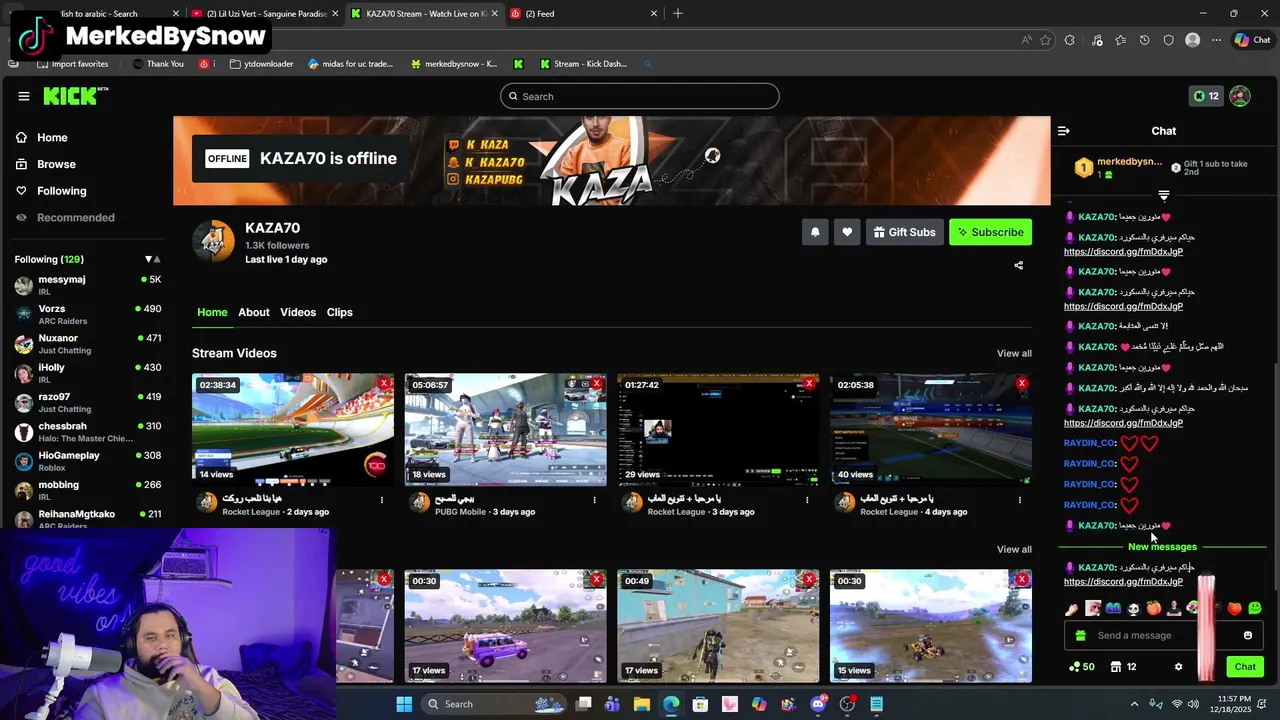Open Edge extensions icon
The width and height of the screenshot is (1280, 720).
click(x=1070, y=40)
